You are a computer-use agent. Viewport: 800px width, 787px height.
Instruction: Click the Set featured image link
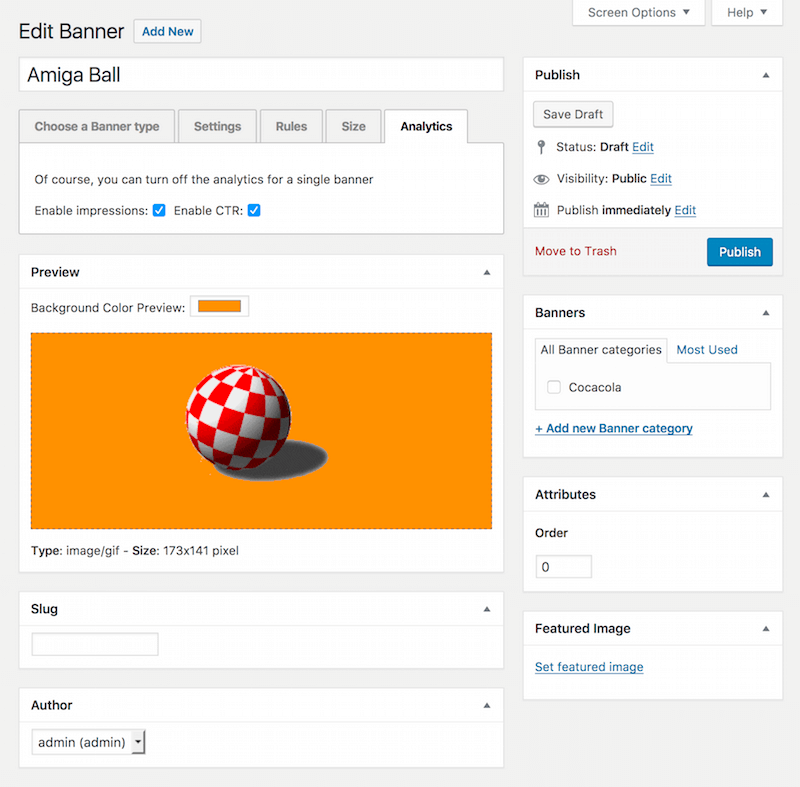click(589, 667)
